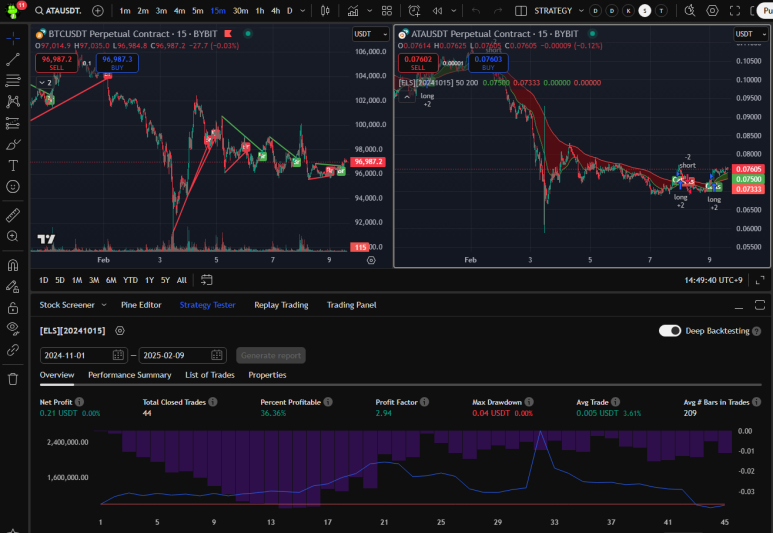Screen dimensions: 773x533
Task: Select the All date range
Action: coord(181,280)
